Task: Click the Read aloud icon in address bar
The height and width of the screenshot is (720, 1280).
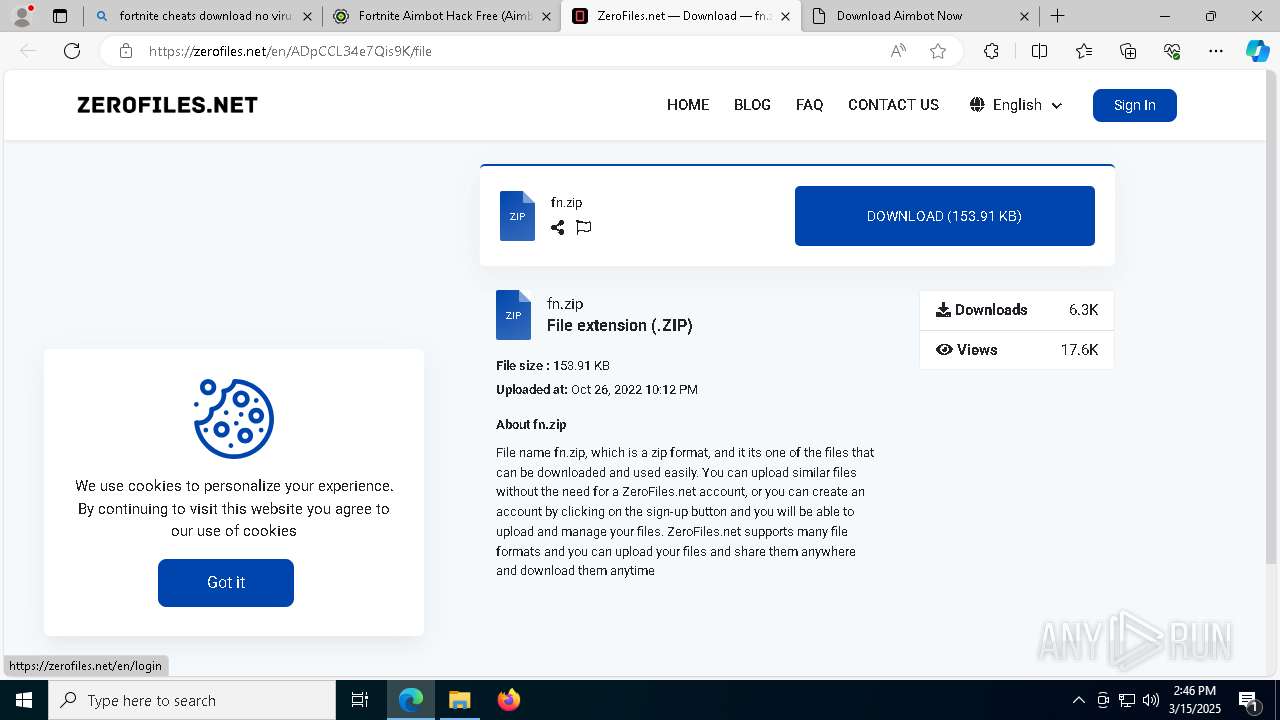Action: 898,51
